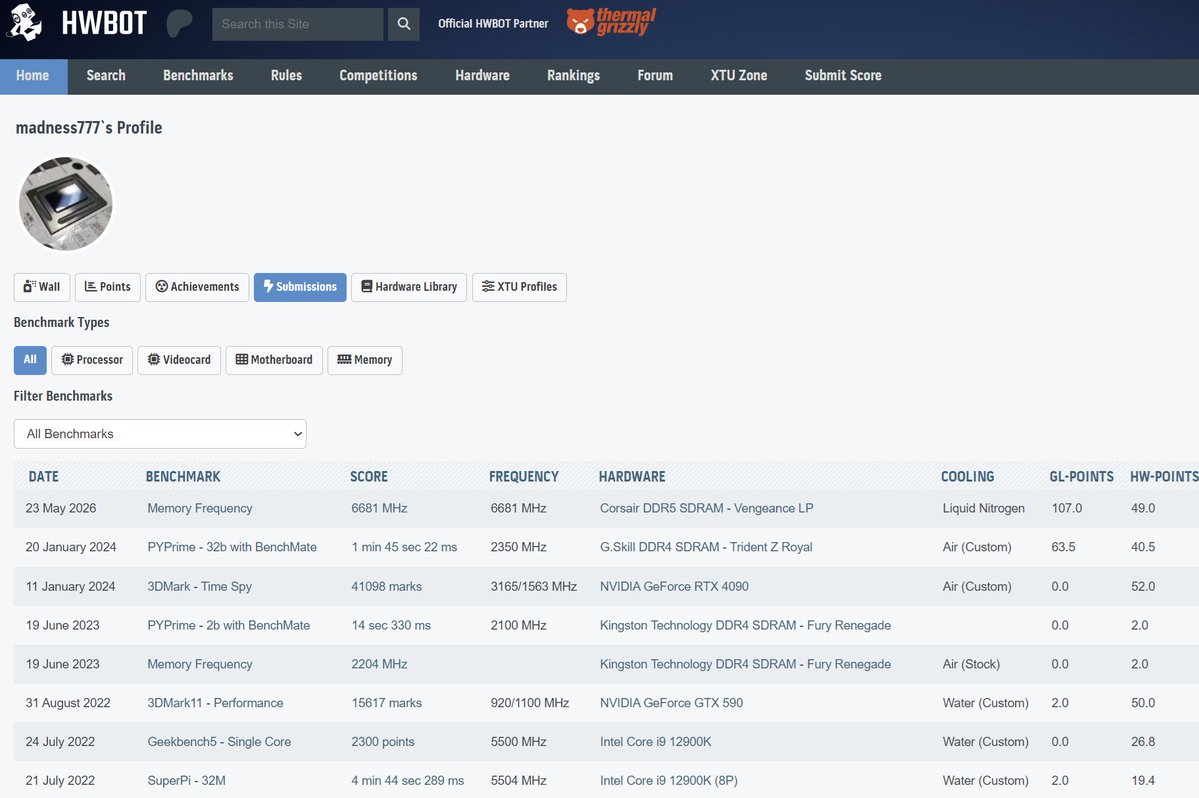Click the search magnifier button
The width and height of the screenshot is (1199, 798).
(x=404, y=24)
